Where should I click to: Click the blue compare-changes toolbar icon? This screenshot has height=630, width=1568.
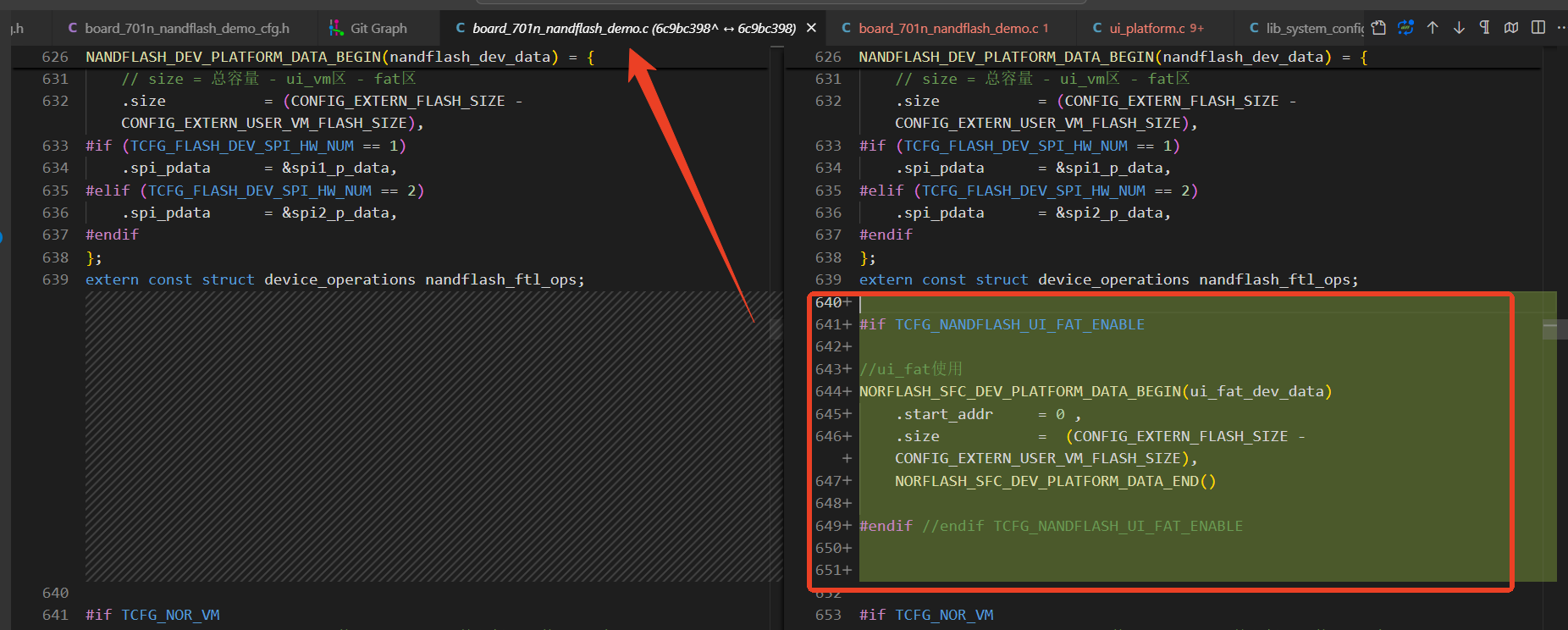pyautogui.click(x=1405, y=28)
